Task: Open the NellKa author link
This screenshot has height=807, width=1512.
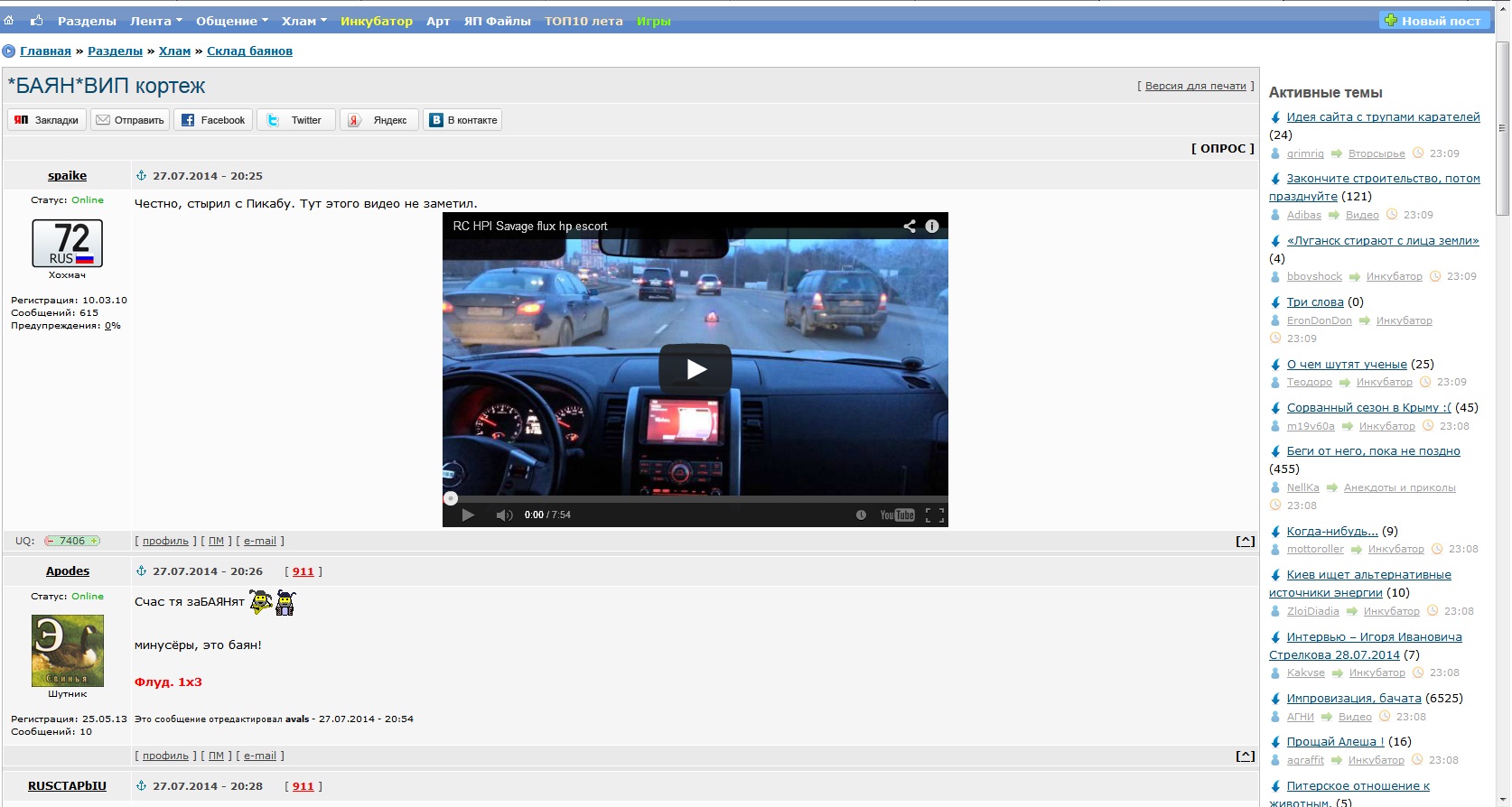Action: click(1302, 488)
